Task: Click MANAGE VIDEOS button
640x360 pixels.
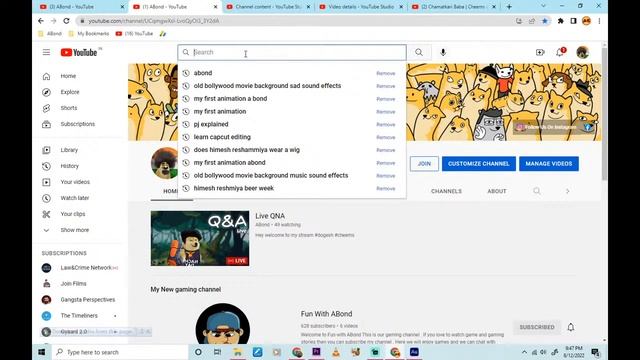Action: [x=549, y=164]
